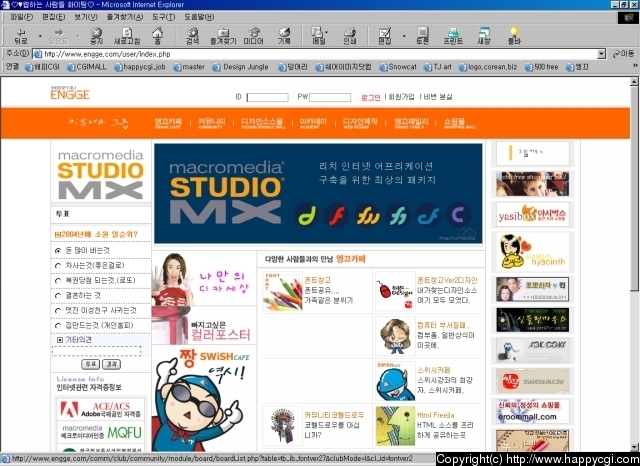Select poll option 돈 많이 버는것

pyautogui.click(x=58, y=251)
